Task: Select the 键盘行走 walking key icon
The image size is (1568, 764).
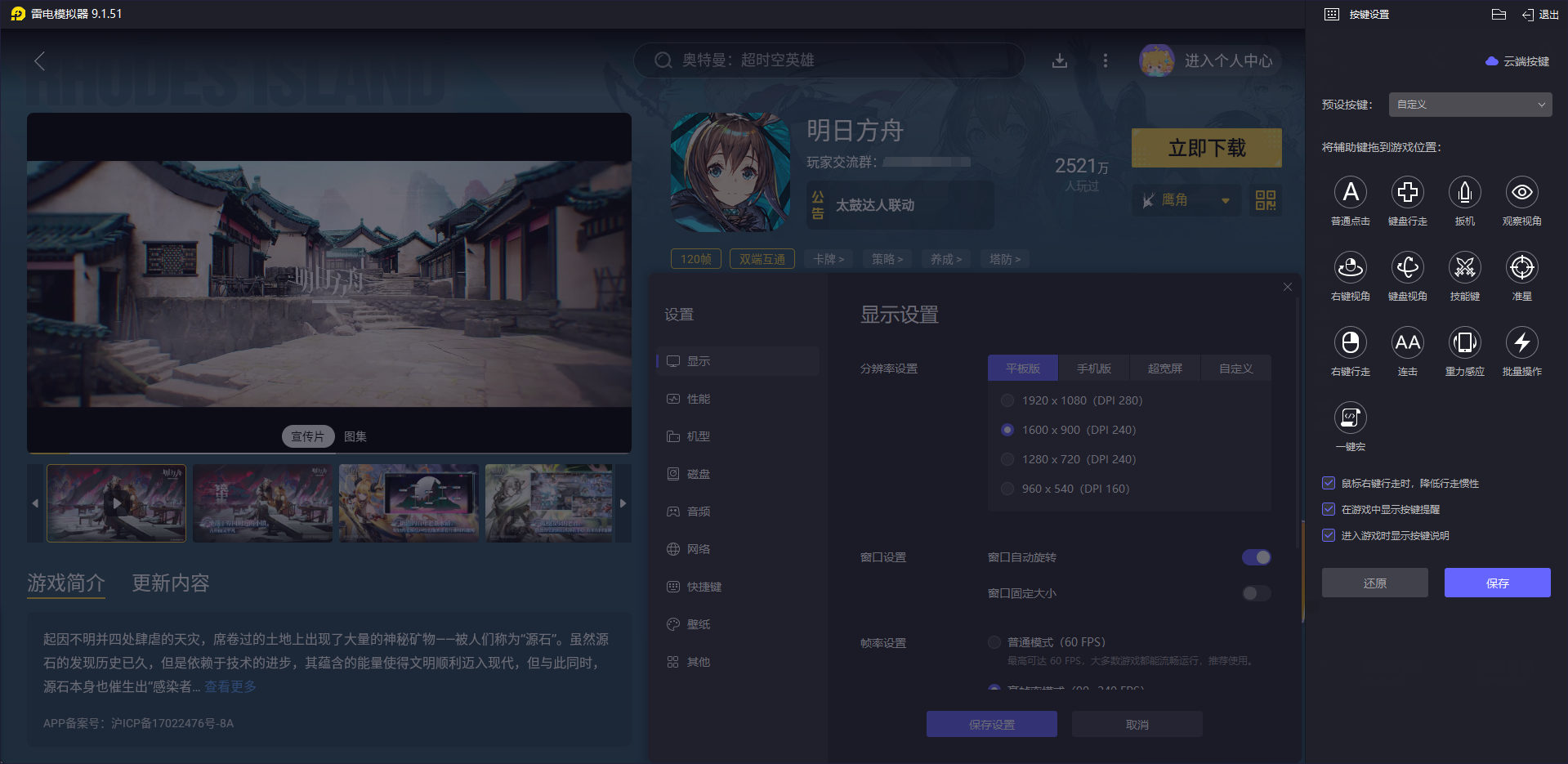Action: click(1408, 193)
